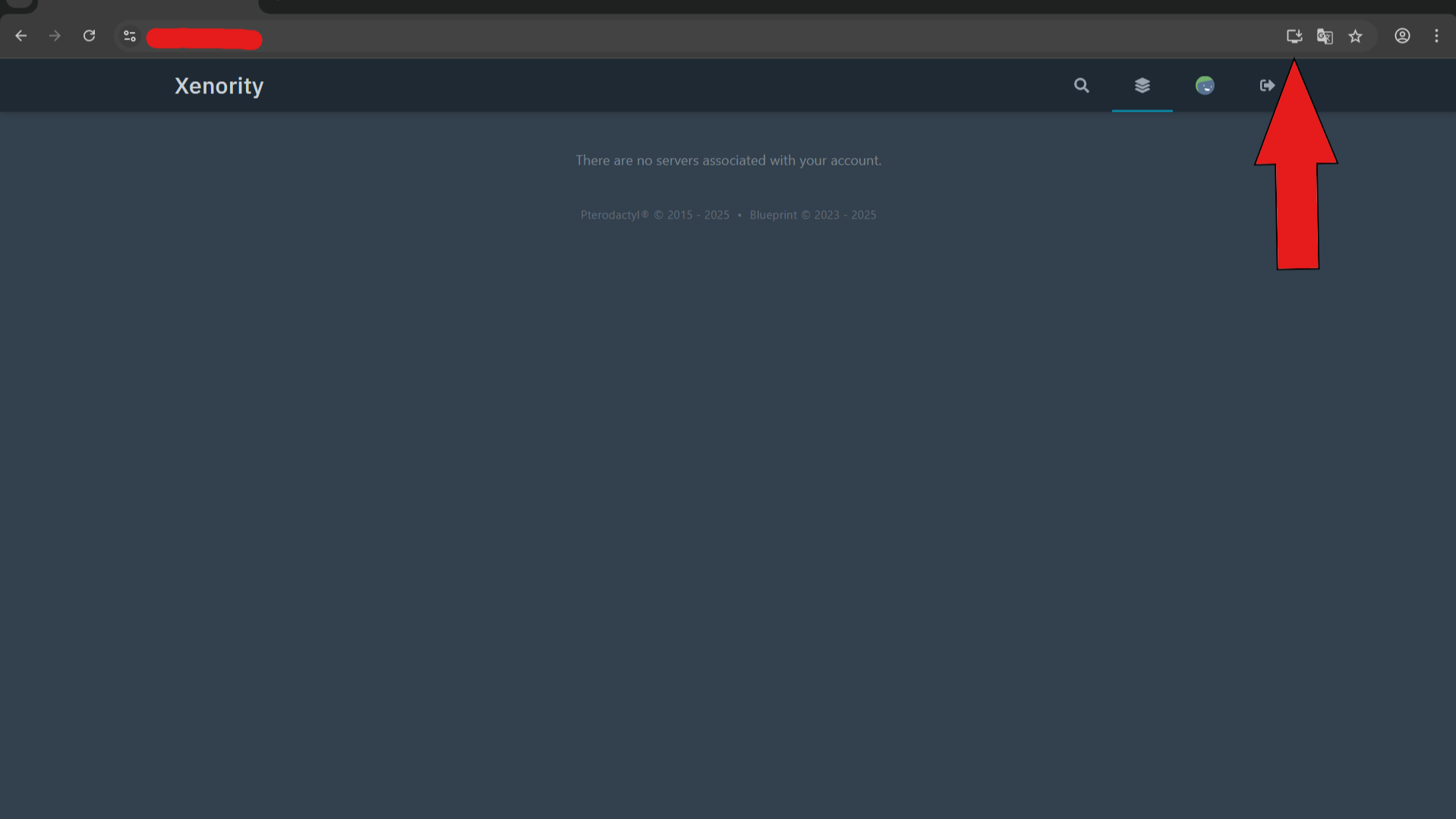
Task: Select the active browser tab
Action: 148,5
